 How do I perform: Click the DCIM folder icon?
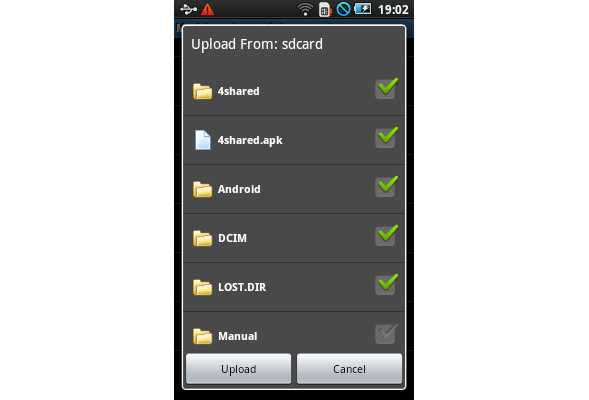click(x=202, y=238)
